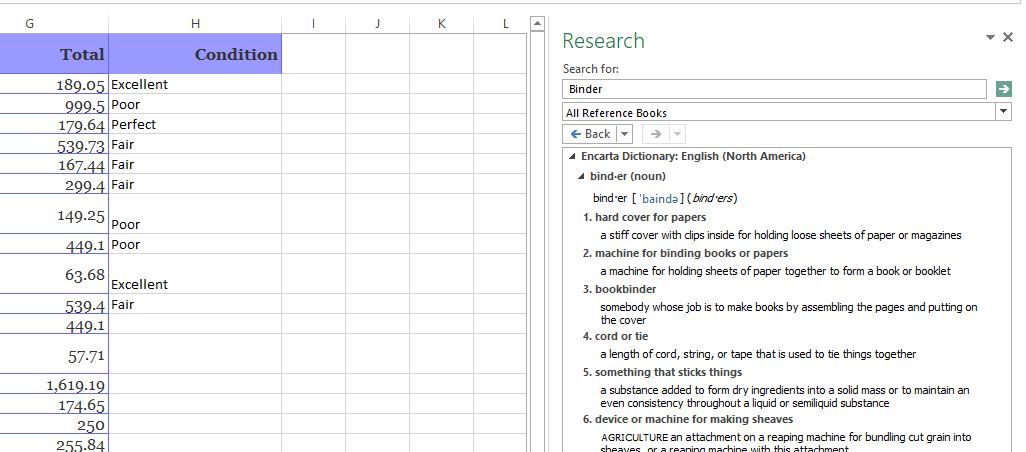Open the Back history dropdown arrow
Viewport: 1026px width, 452px height.
coord(625,133)
